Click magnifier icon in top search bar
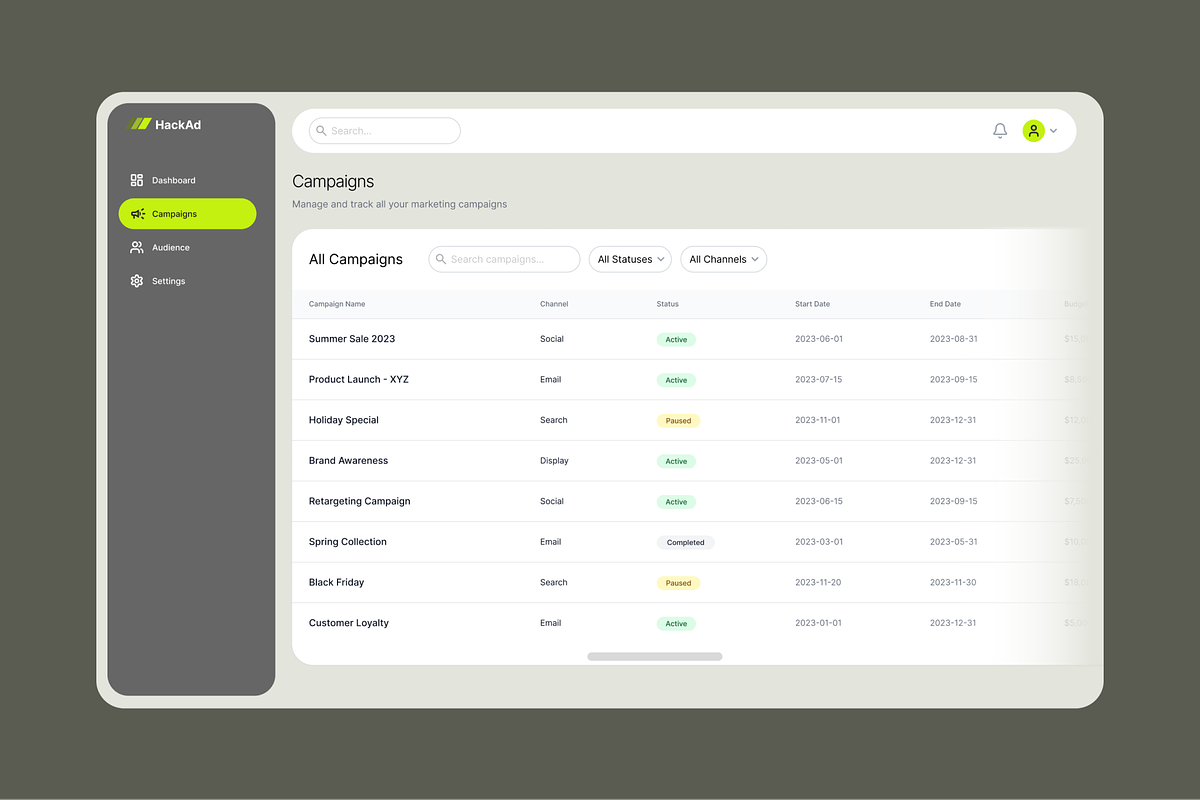 point(321,131)
